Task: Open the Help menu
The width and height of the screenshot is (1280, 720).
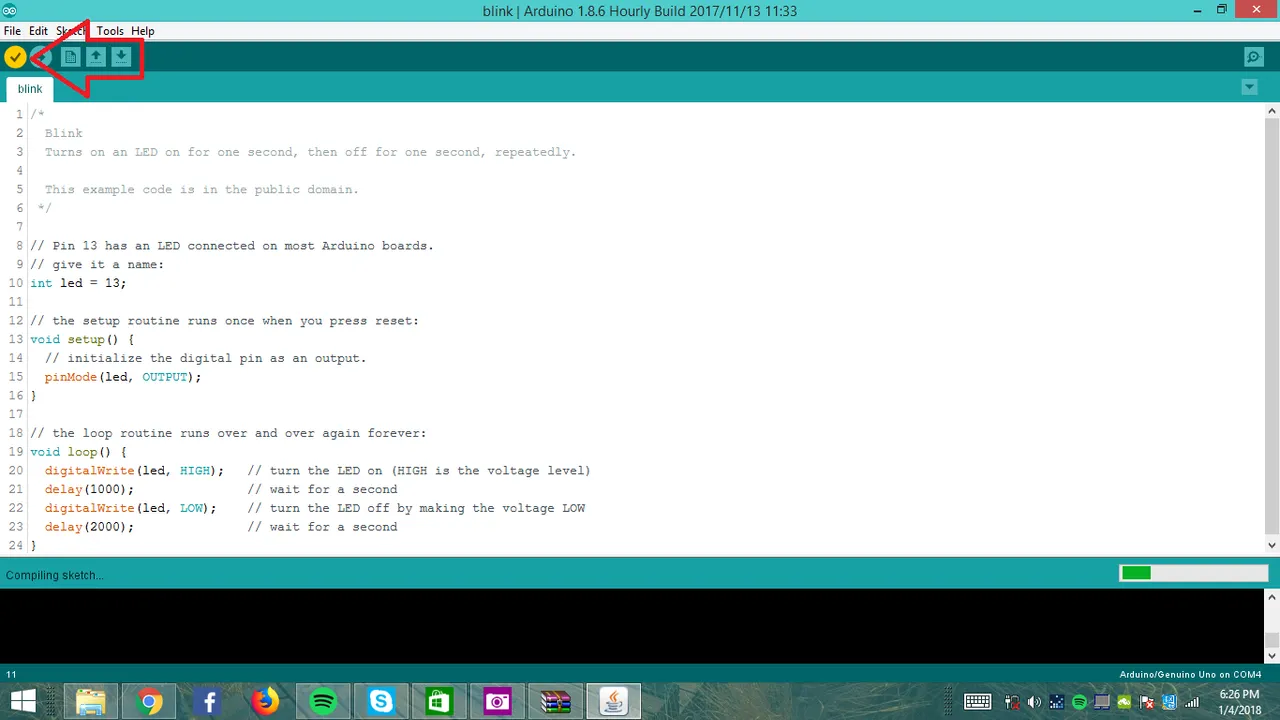Action: (x=142, y=31)
